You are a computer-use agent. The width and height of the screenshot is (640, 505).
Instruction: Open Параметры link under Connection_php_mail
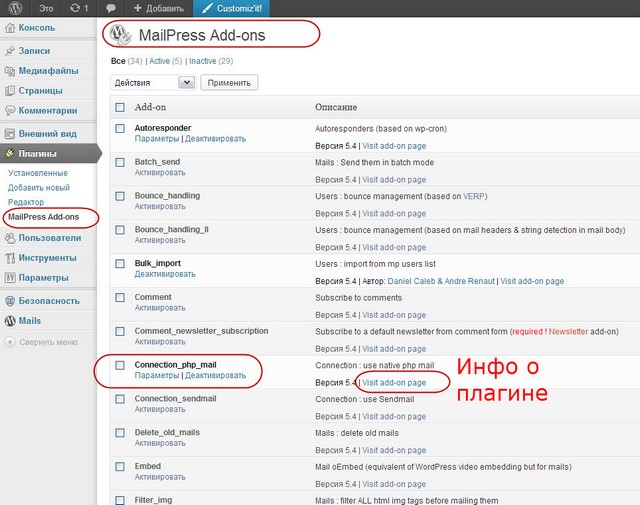point(157,376)
